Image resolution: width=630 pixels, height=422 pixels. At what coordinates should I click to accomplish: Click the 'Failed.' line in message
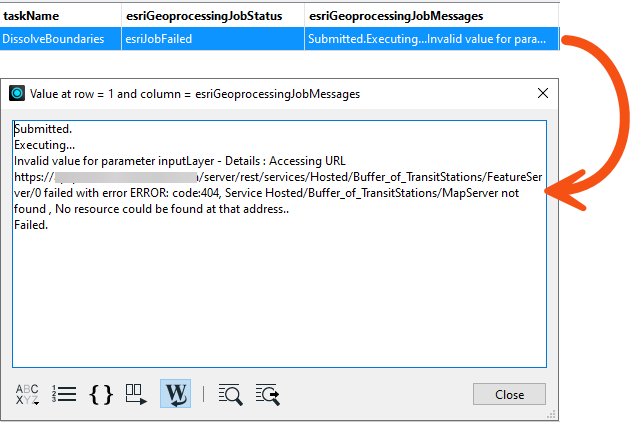pyautogui.click(x=31, y=225)
